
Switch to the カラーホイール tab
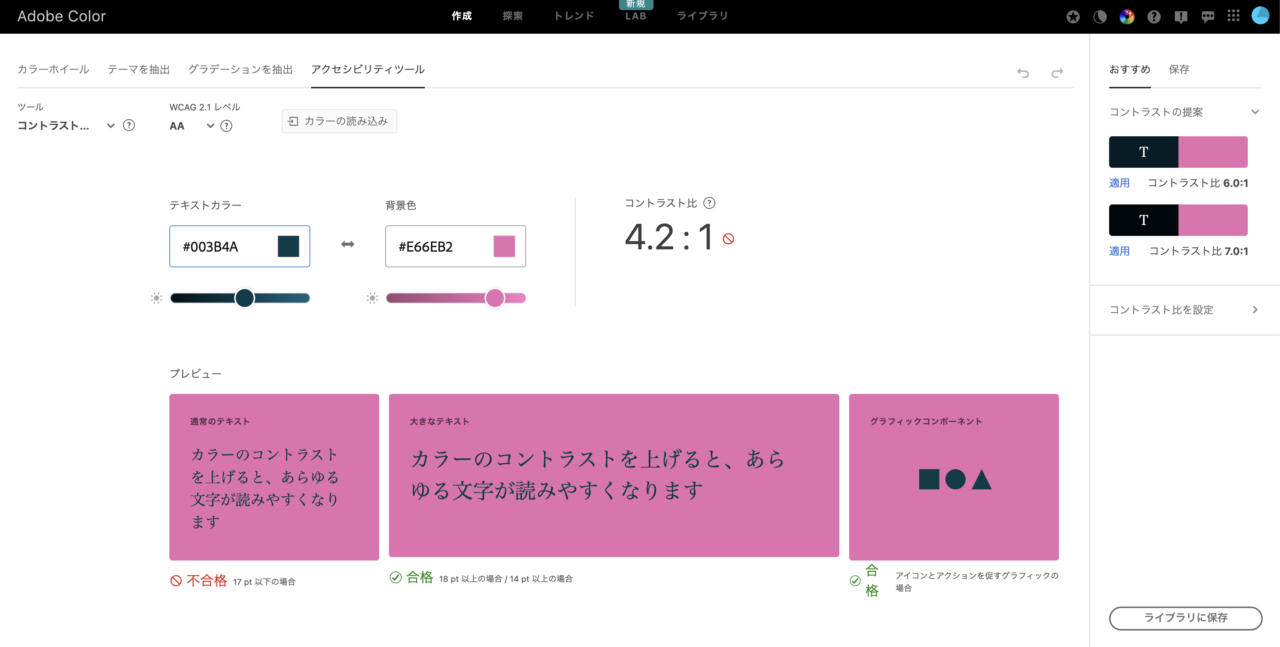[53, 70]
